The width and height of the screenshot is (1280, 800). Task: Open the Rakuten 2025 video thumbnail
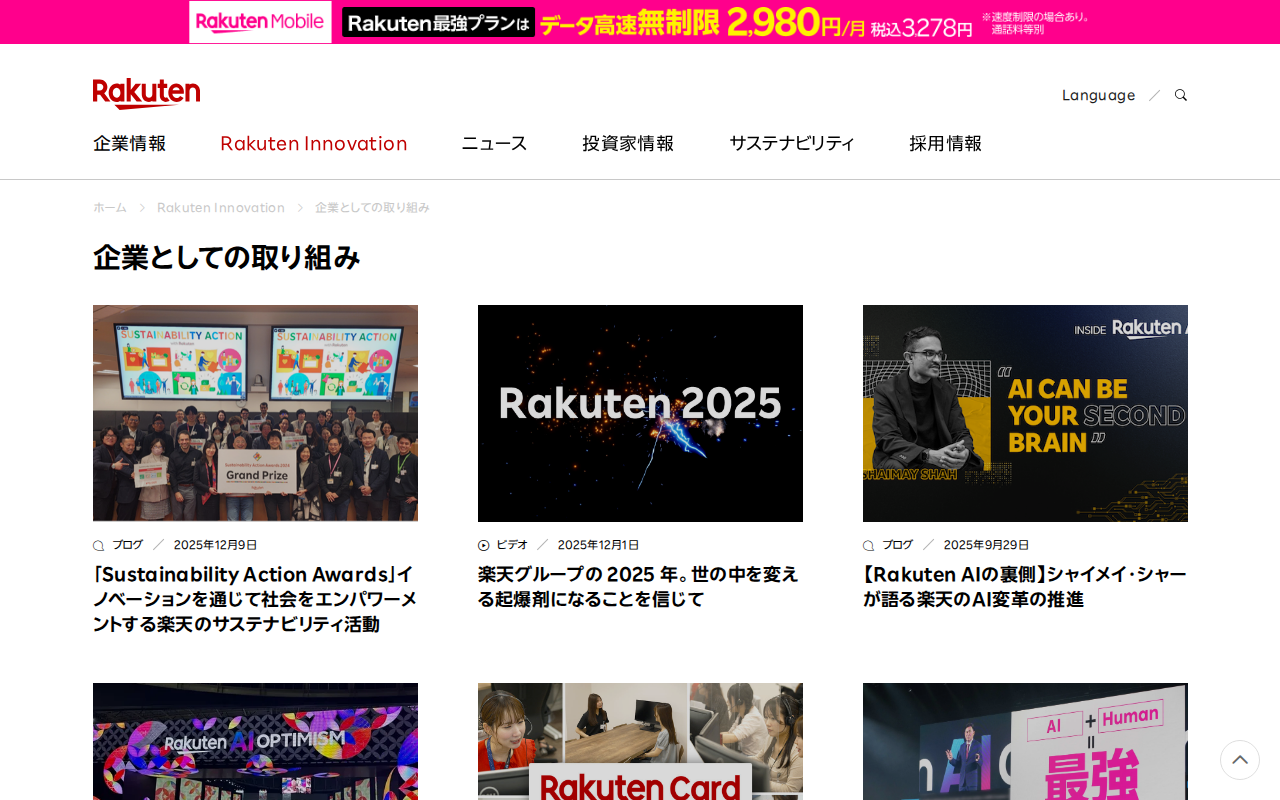[640, 413]
